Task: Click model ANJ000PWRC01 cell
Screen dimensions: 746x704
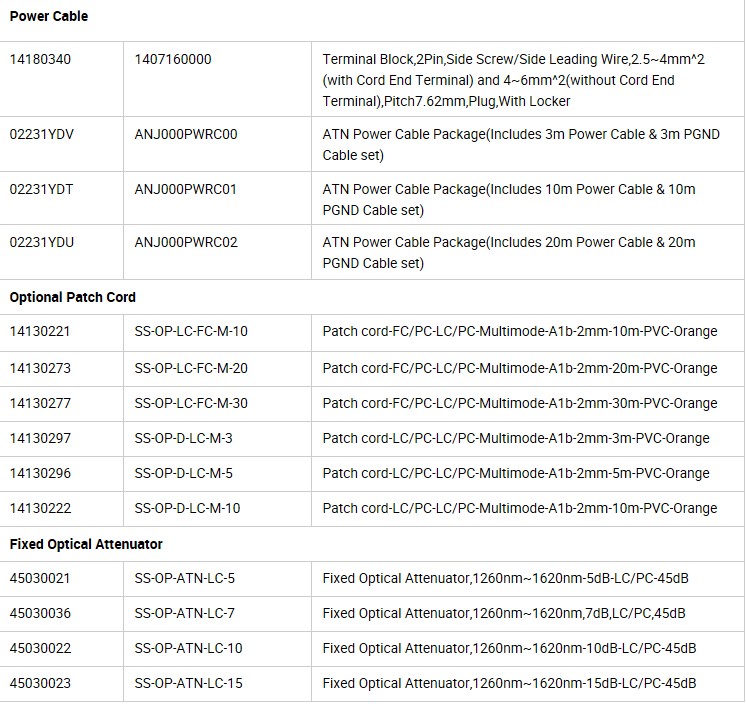Action: (x=186, y=189)
